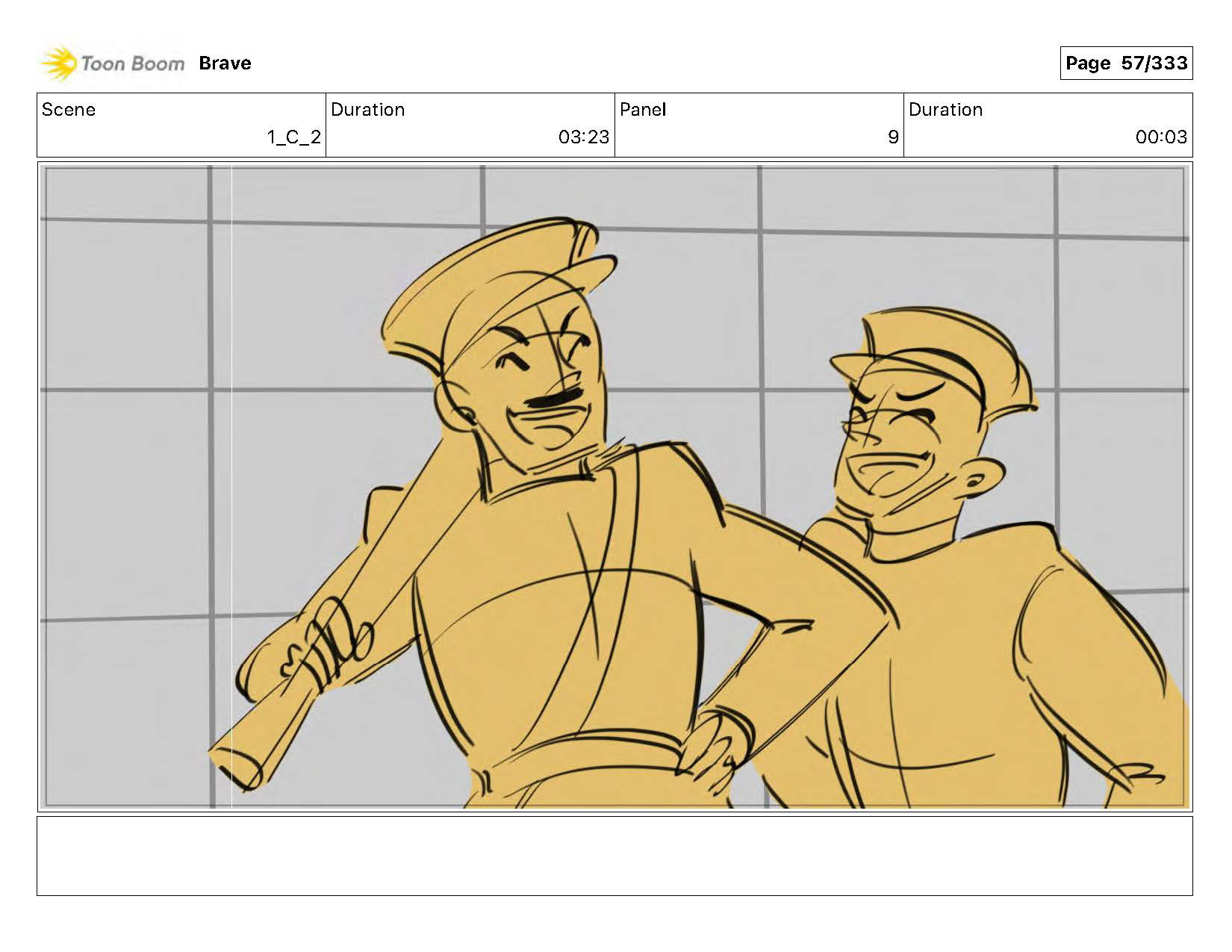Click the empty notes box below the panel

click(615, 856)
